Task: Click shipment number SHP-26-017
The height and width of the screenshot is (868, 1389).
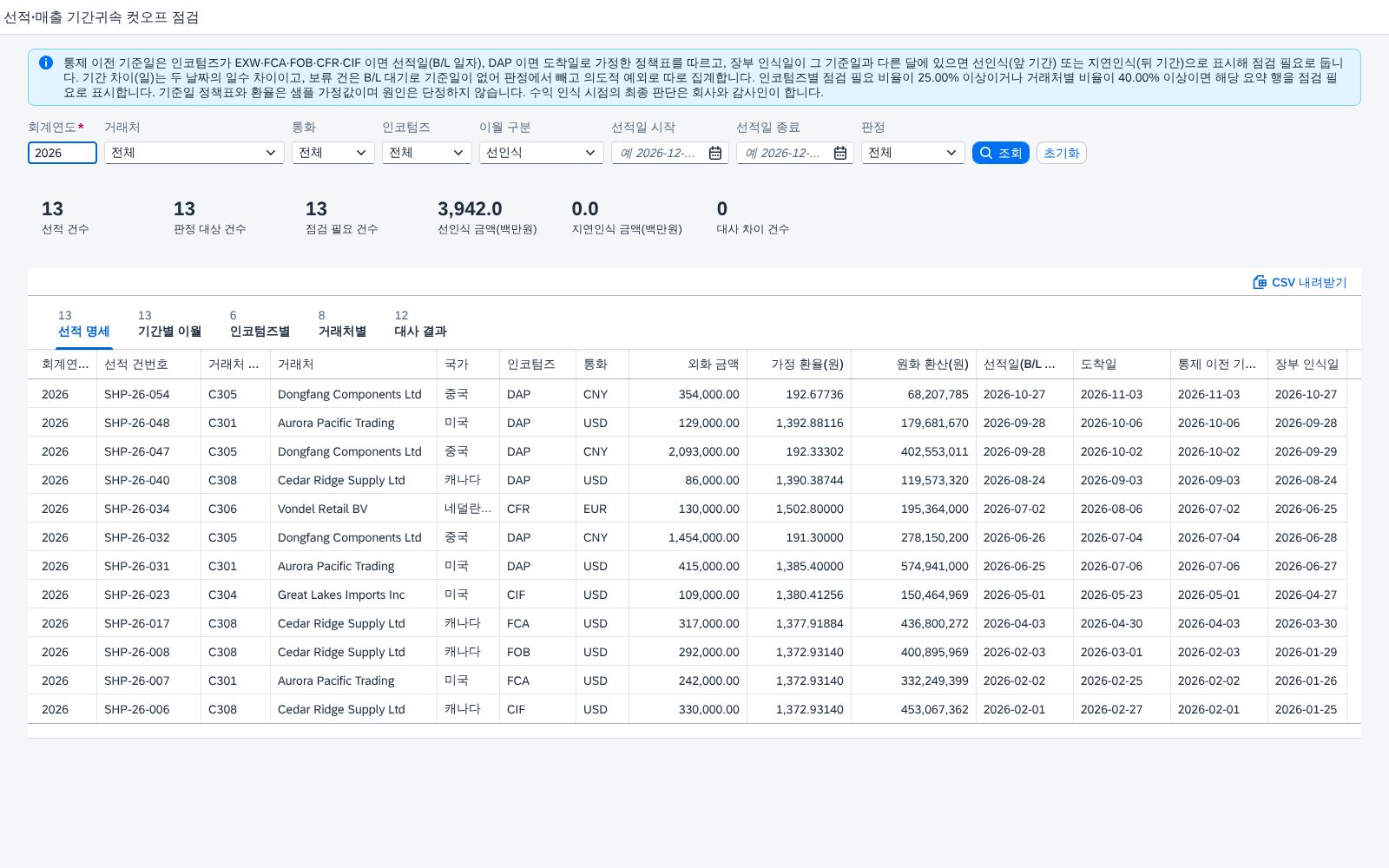Action: (137, 623)
